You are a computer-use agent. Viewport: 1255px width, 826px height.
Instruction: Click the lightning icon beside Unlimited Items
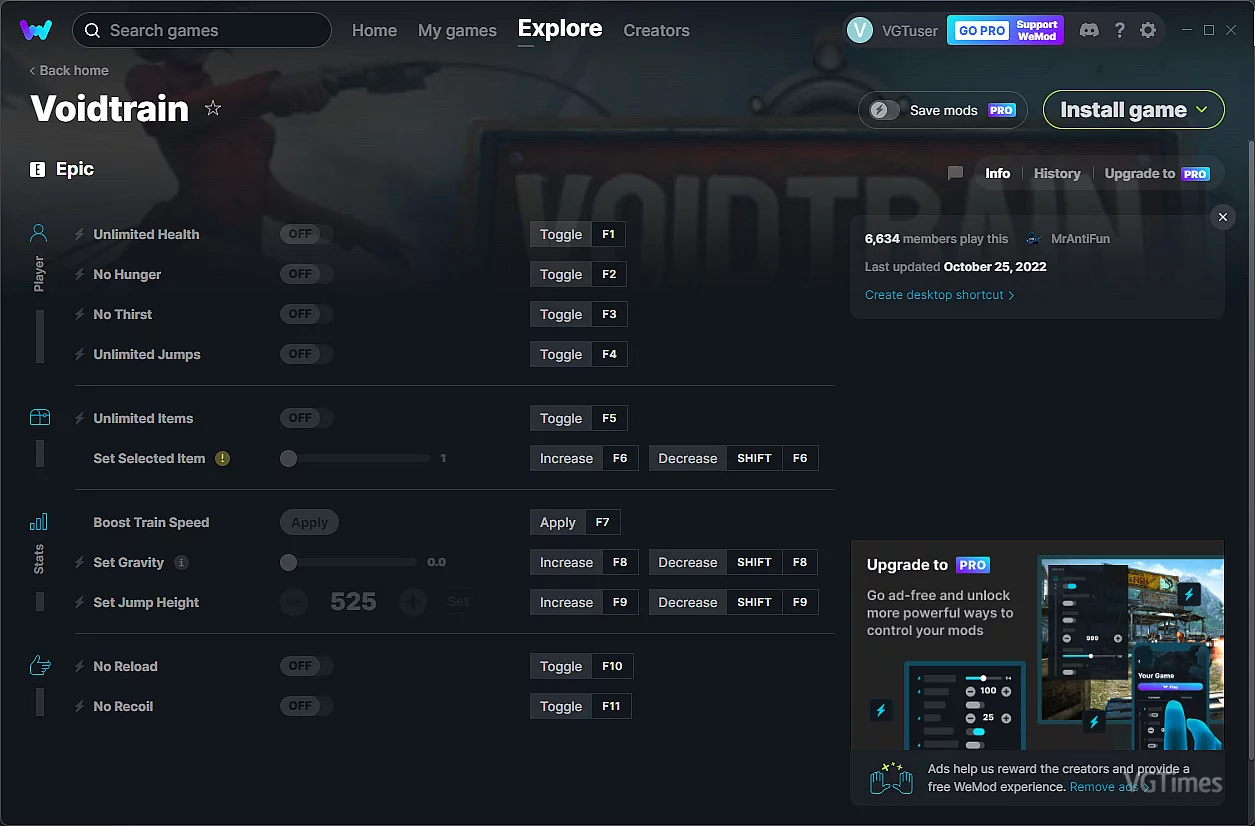coord(80,418)
